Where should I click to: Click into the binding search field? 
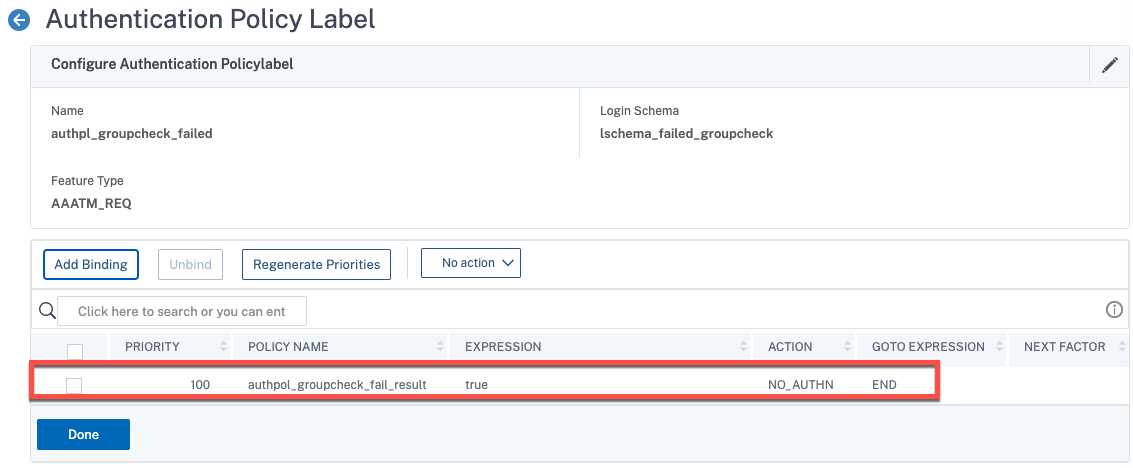pyautogui.click(x=181, y=311)
